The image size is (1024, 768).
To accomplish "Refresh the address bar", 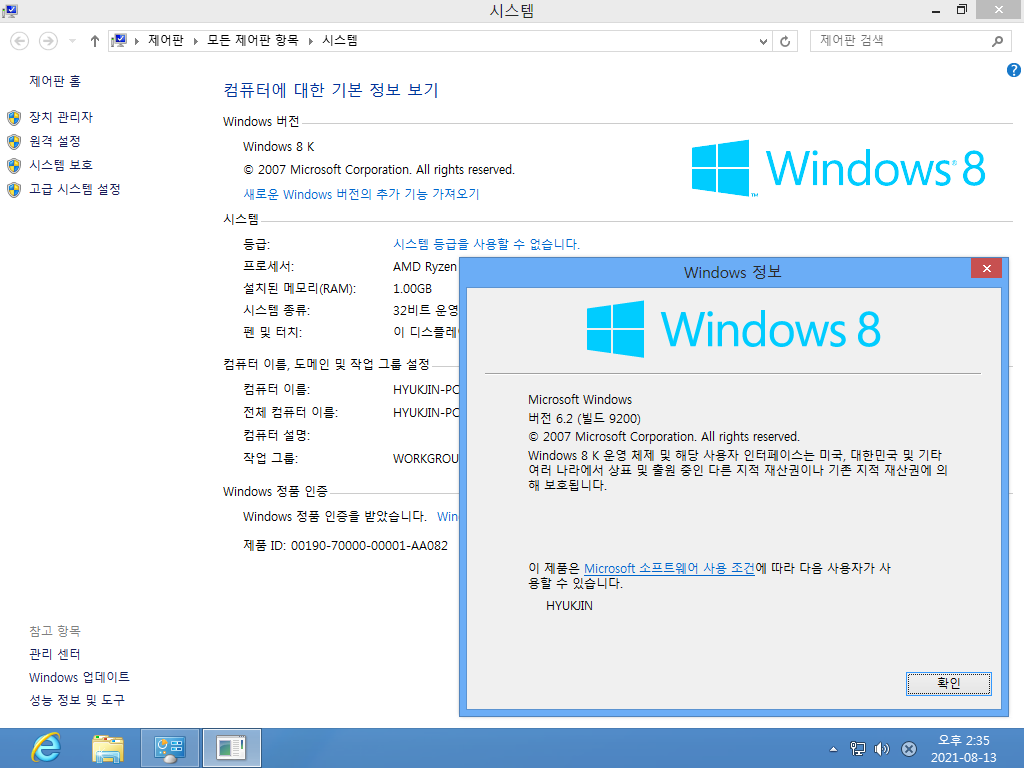I will (x=785, y=41).
